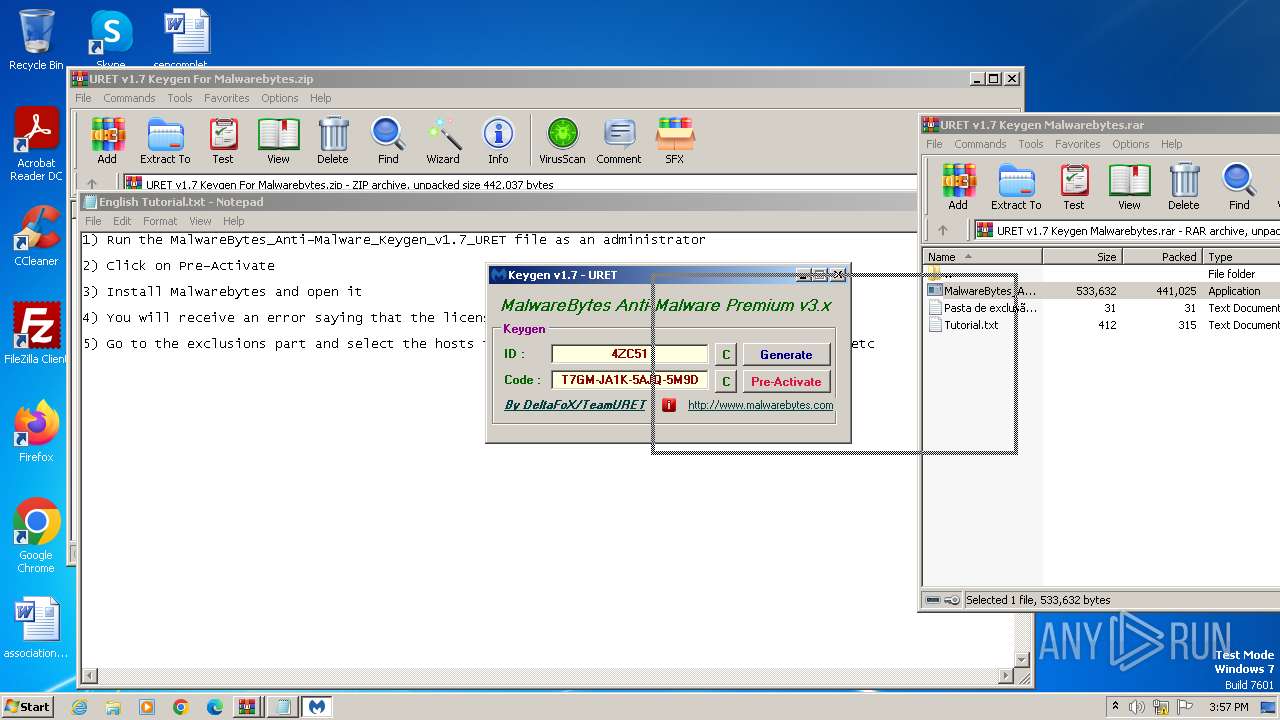Run VirusScan from the WinRAR toolbar
This screenshot has height=720, width=1280.
point(562,141)
